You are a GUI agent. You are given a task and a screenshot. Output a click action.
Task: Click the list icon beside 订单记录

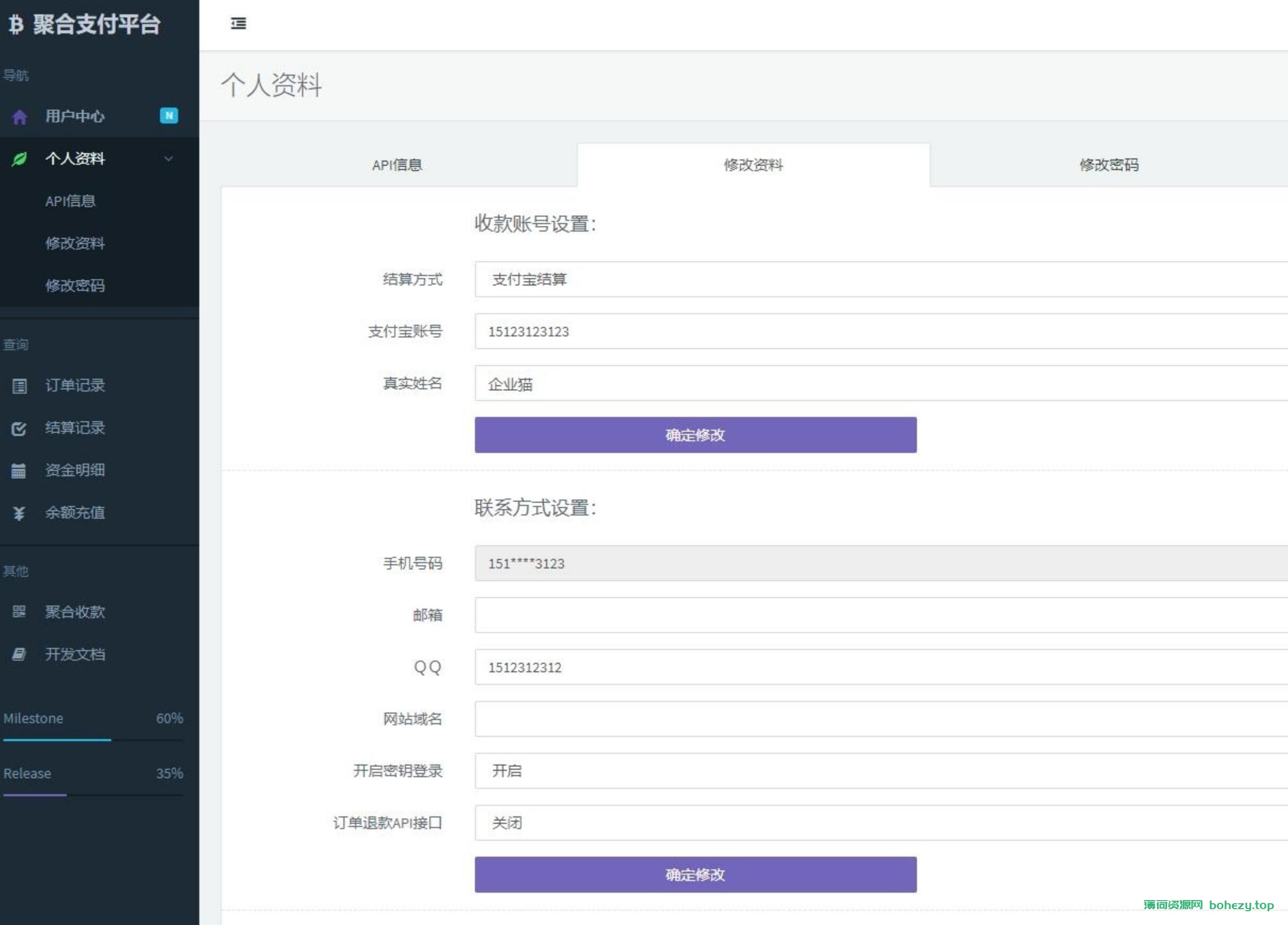pos(19,386)
